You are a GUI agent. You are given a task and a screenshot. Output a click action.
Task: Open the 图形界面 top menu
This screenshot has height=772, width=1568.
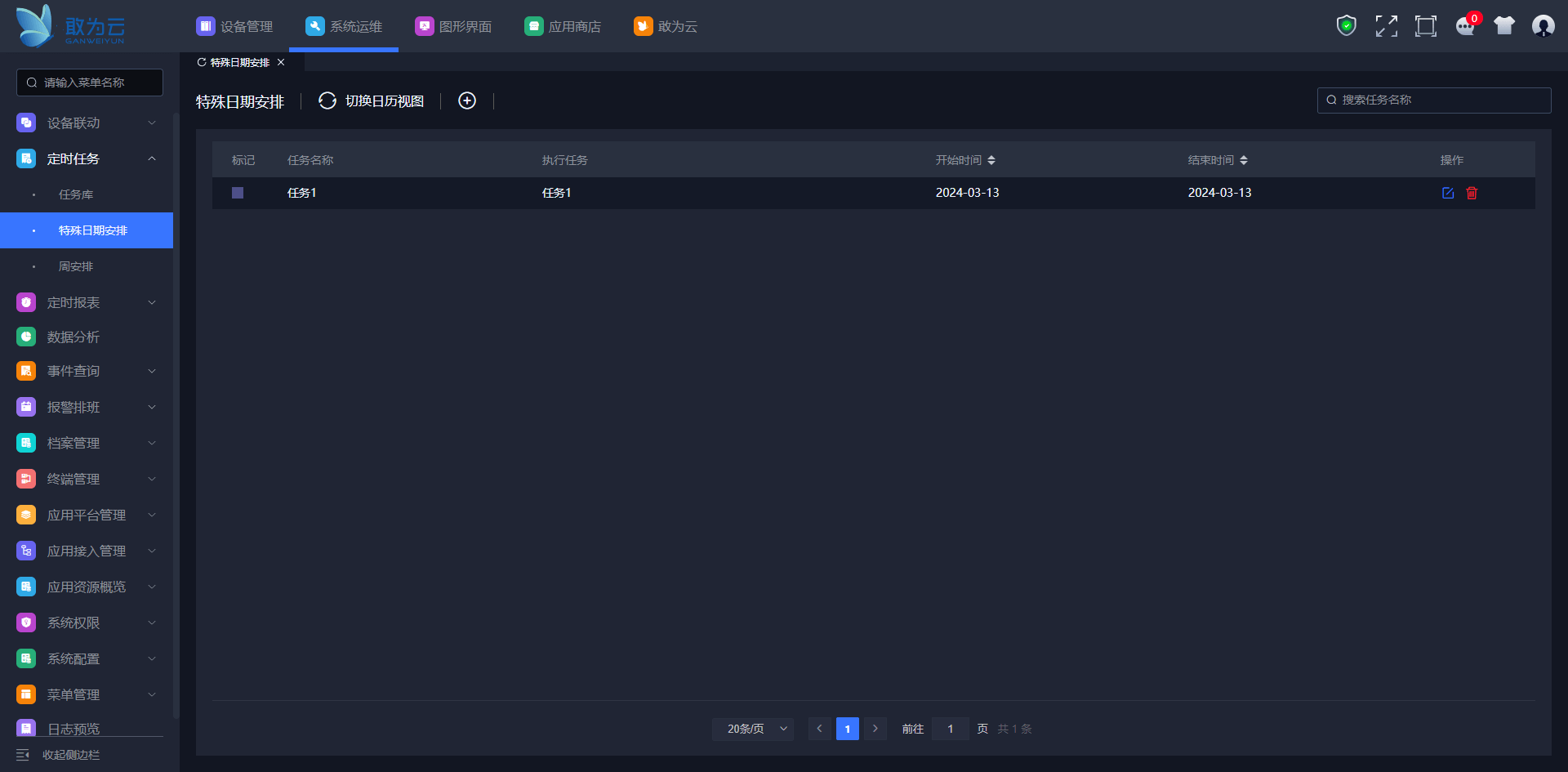coord(453,26)
